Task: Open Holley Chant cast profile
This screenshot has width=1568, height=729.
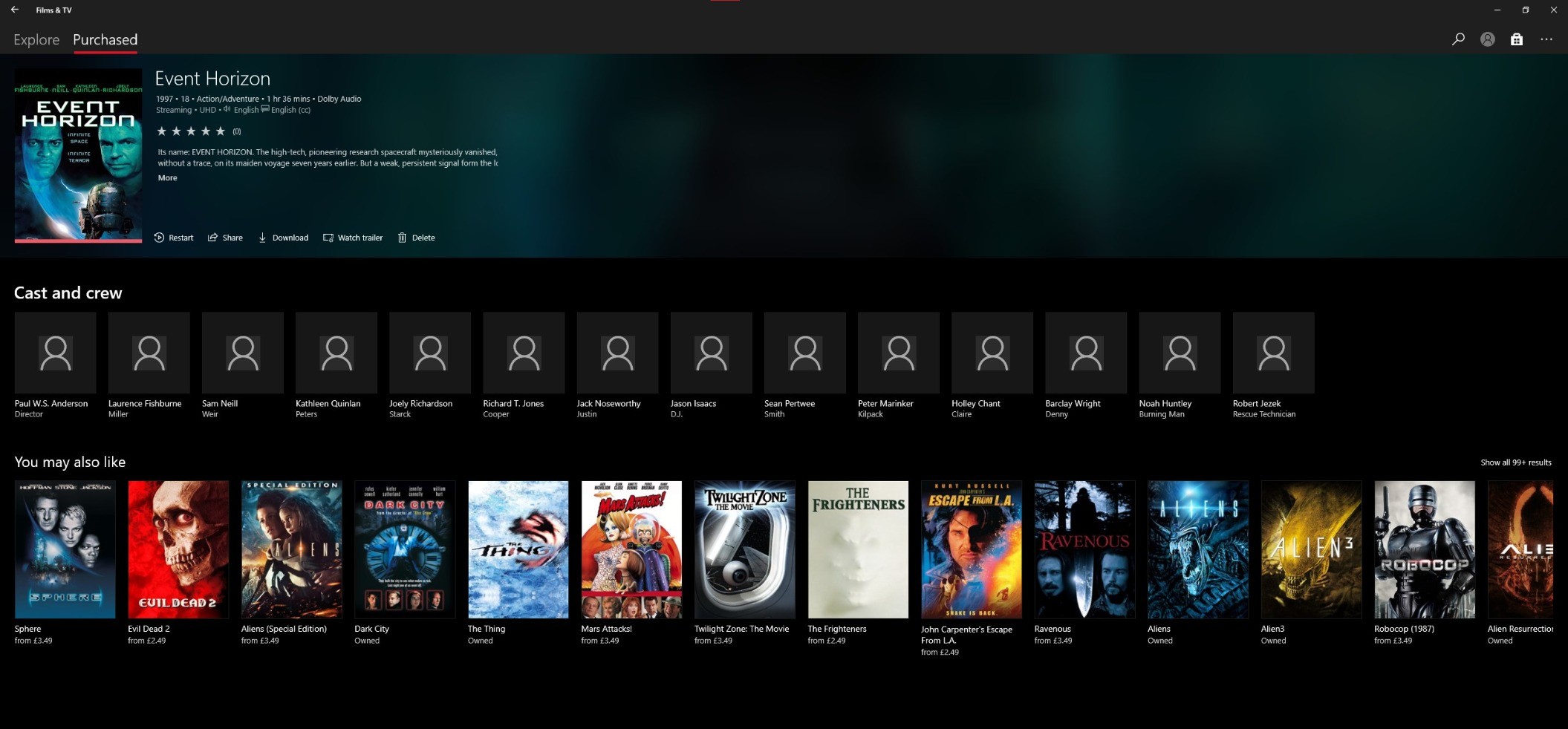Action: coord(992,365)
